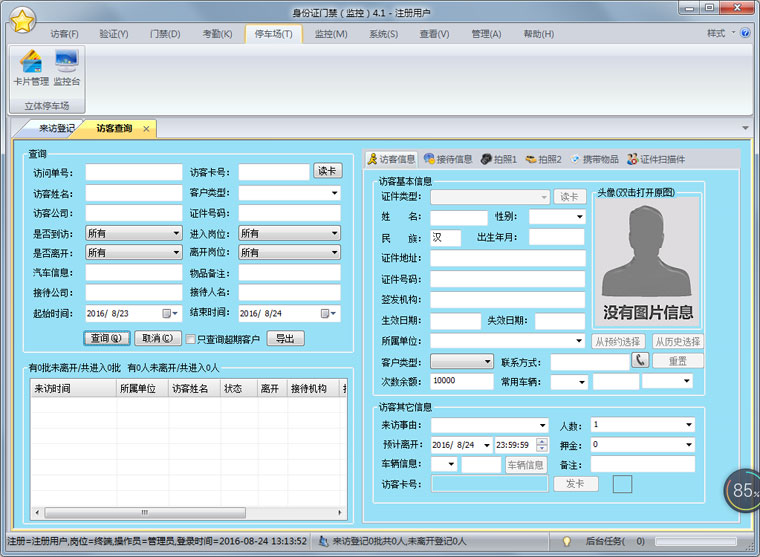Click the 发卡 button
This screenshot has width=760, height=557.
[575, 483]
